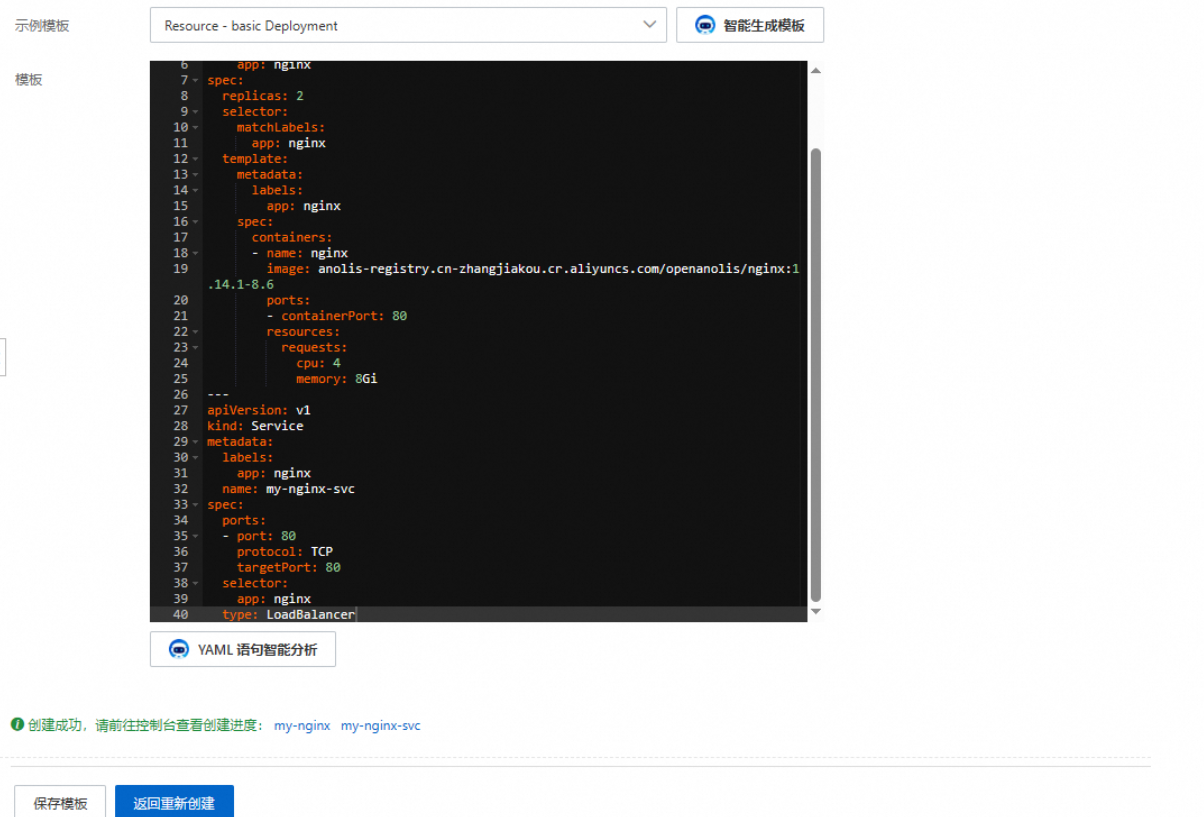The width and height of the screenshot is (1204, 817).
Task: Collapse the fold at line 7 spec
Action: pyautogui.click(x=196, y=80)
